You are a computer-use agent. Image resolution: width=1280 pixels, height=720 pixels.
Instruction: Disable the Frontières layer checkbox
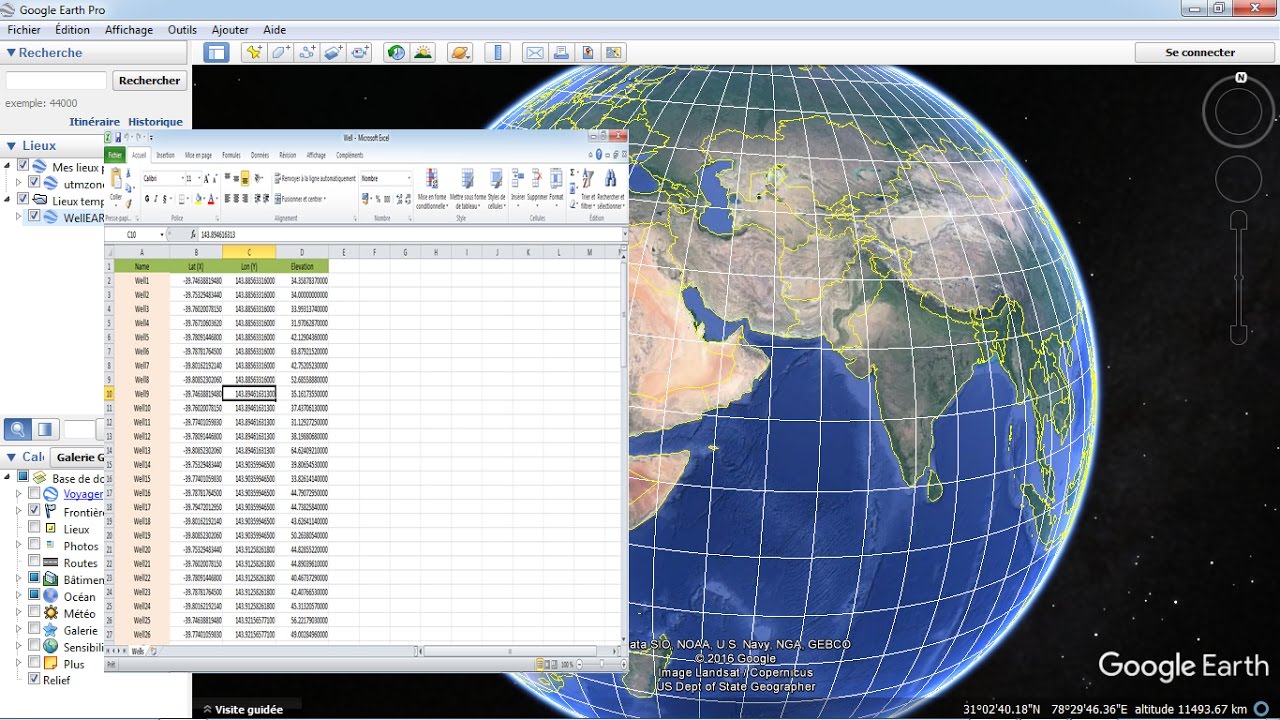pos(34,511)
